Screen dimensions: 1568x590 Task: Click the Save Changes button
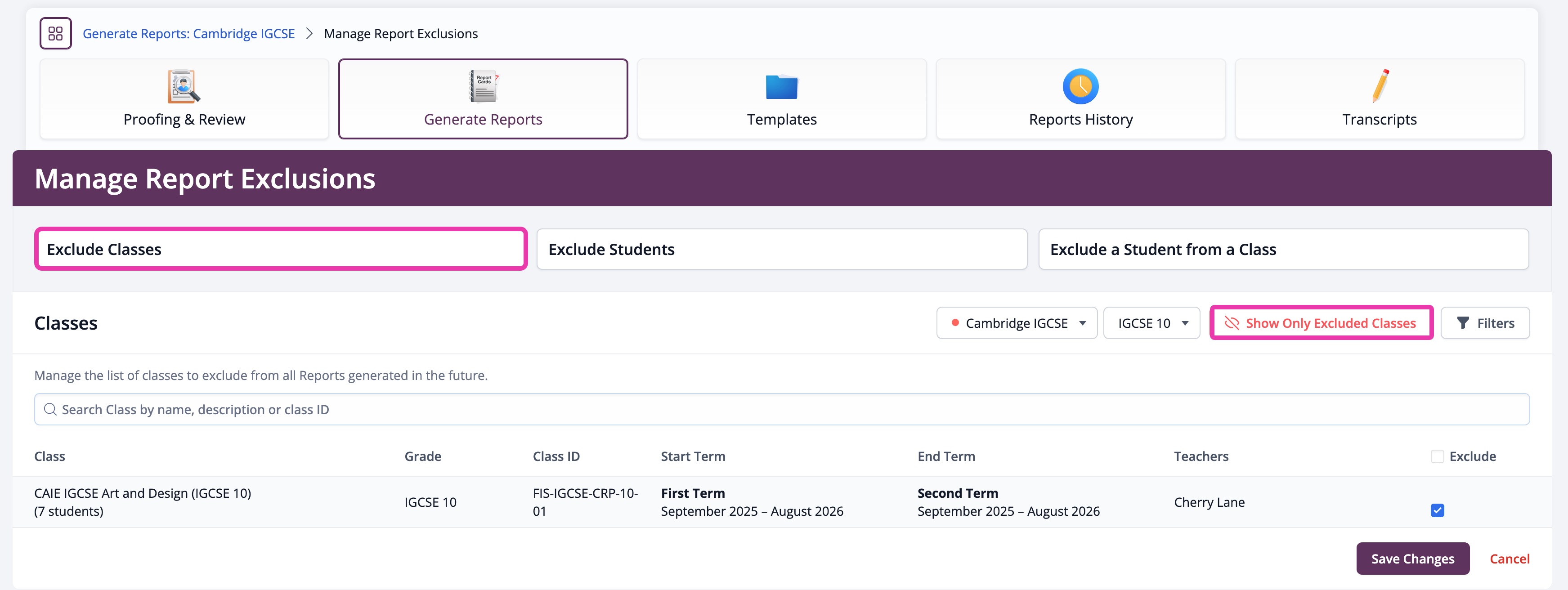pos(1412,559)
